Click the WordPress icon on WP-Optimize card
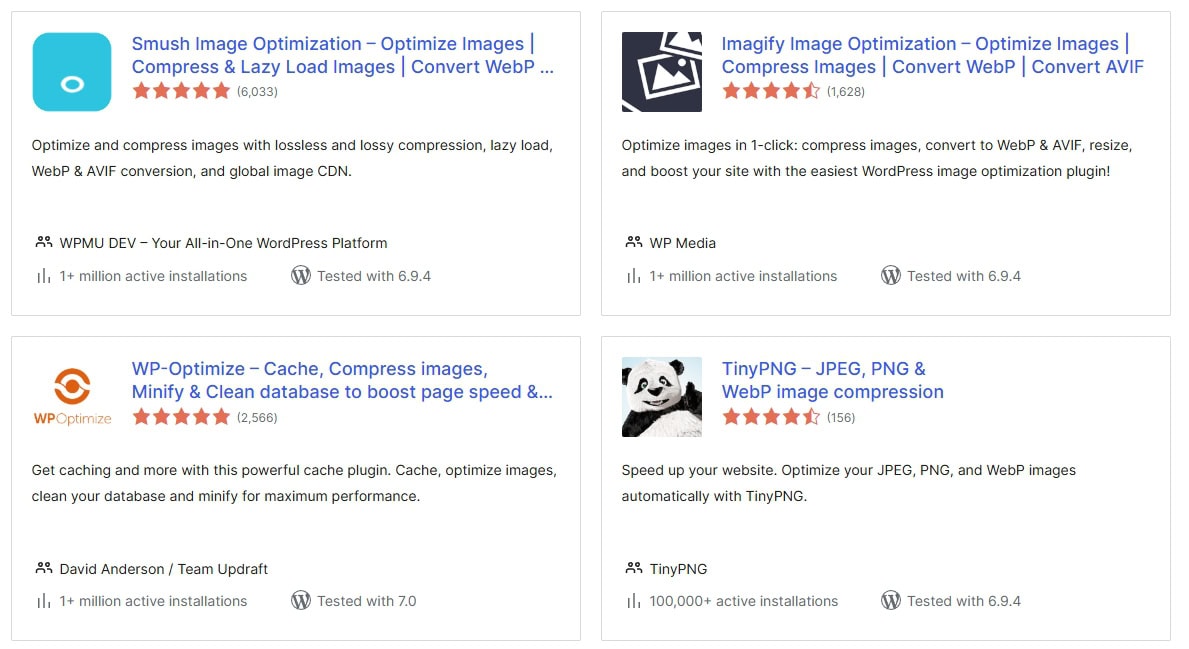The width and height of the screenshot is (1189, 649). 301,601
